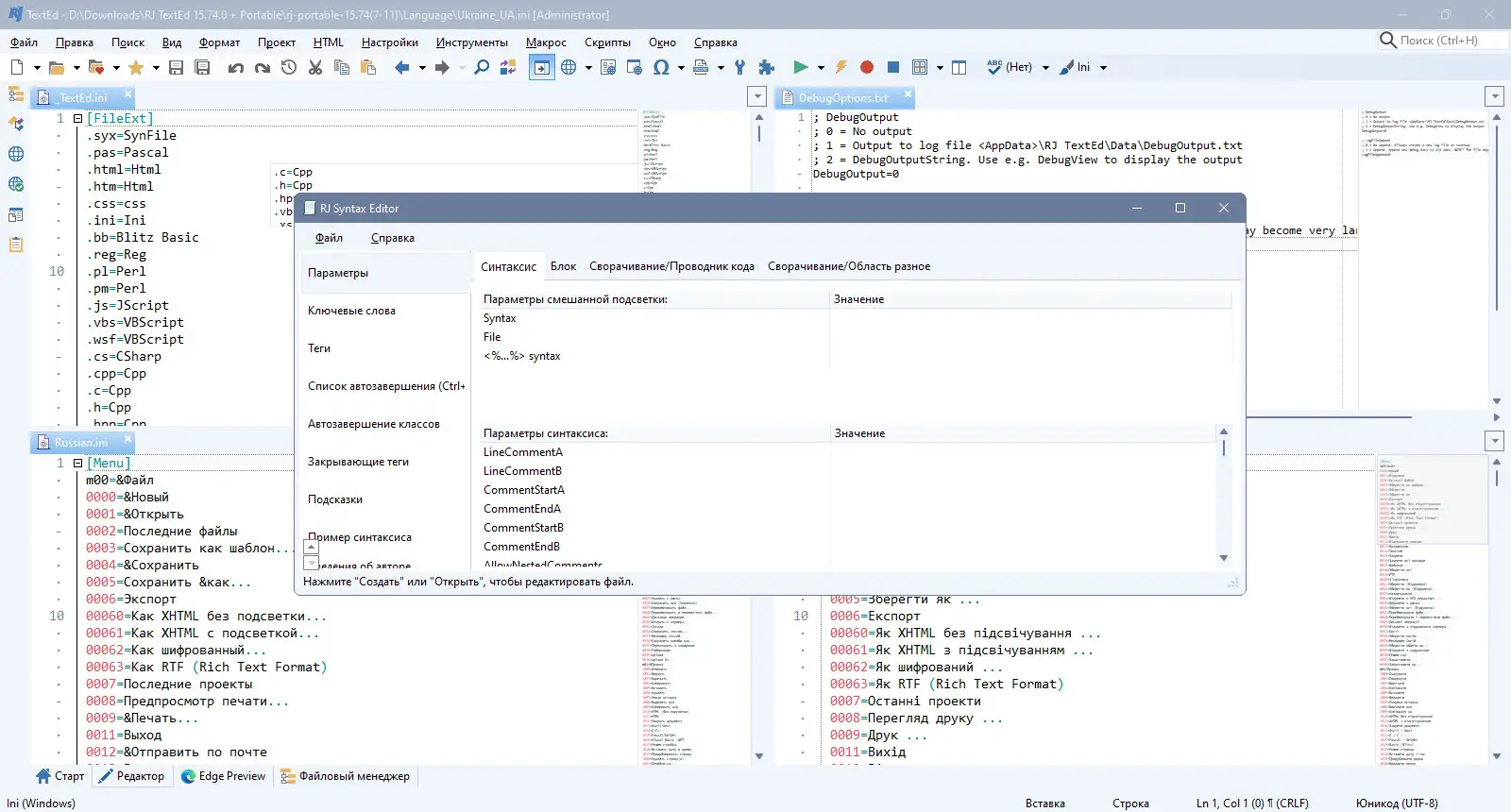Toggle the highlighted word wrap toolbar button
1511x812 pixels.
click(541, 67)
